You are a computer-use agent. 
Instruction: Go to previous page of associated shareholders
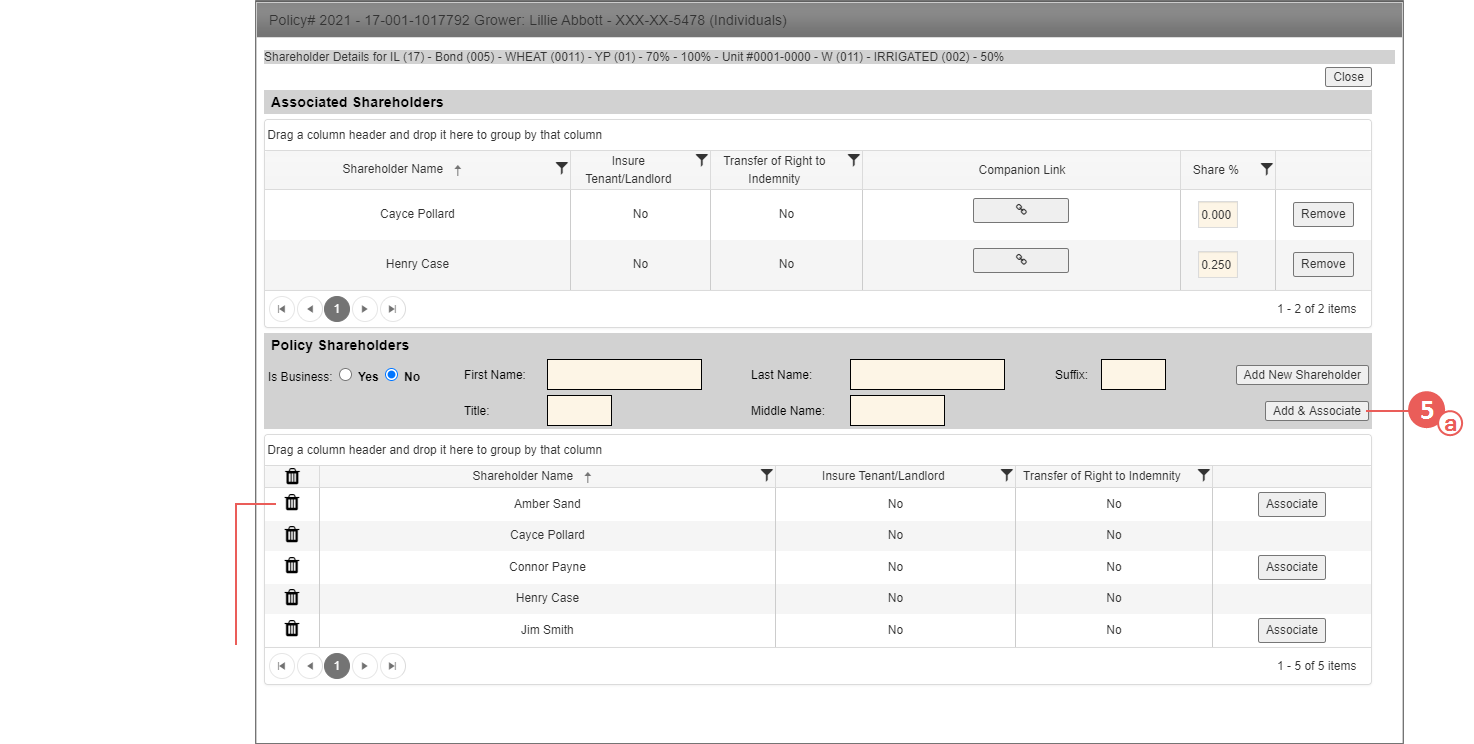tap(310, 309)
